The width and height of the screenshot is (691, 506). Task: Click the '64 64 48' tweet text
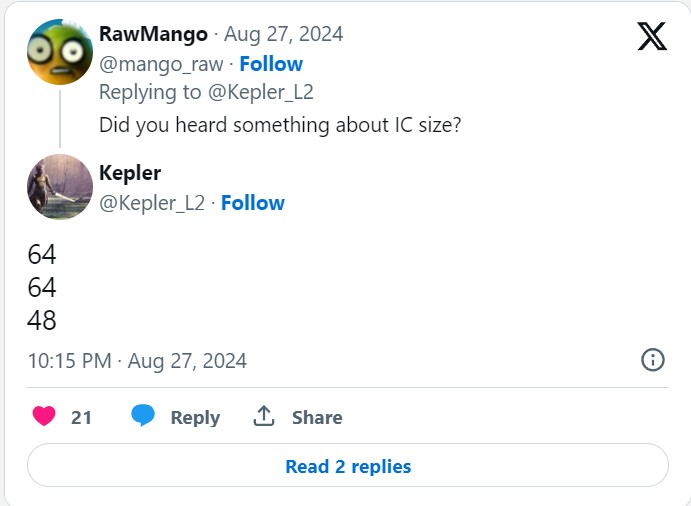(42, 287)
